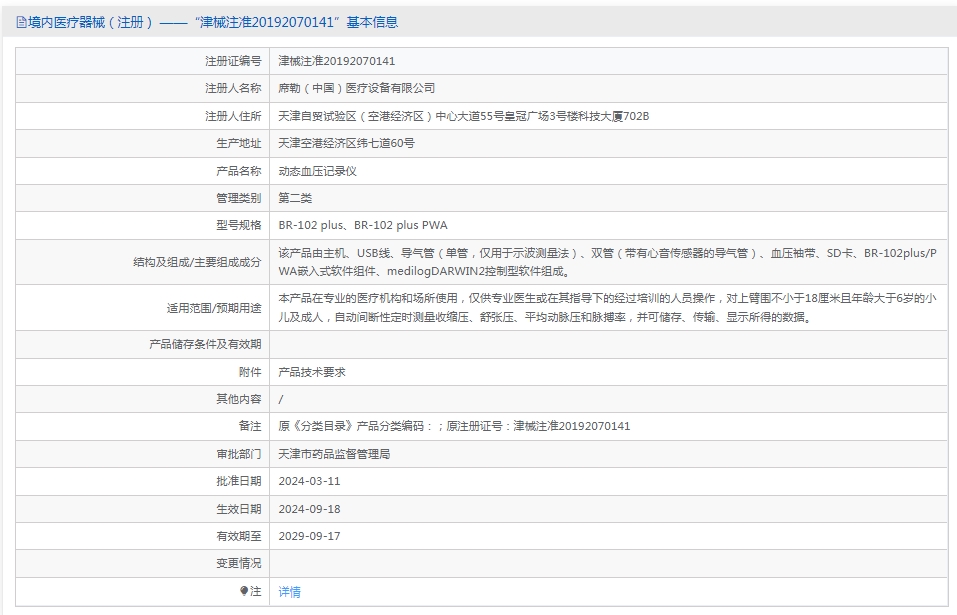Image resolution: width=957 pixels, height=615 pixels.
Task: Select management class 第二类
Action: pyautogui.click(x=295, y=198)
